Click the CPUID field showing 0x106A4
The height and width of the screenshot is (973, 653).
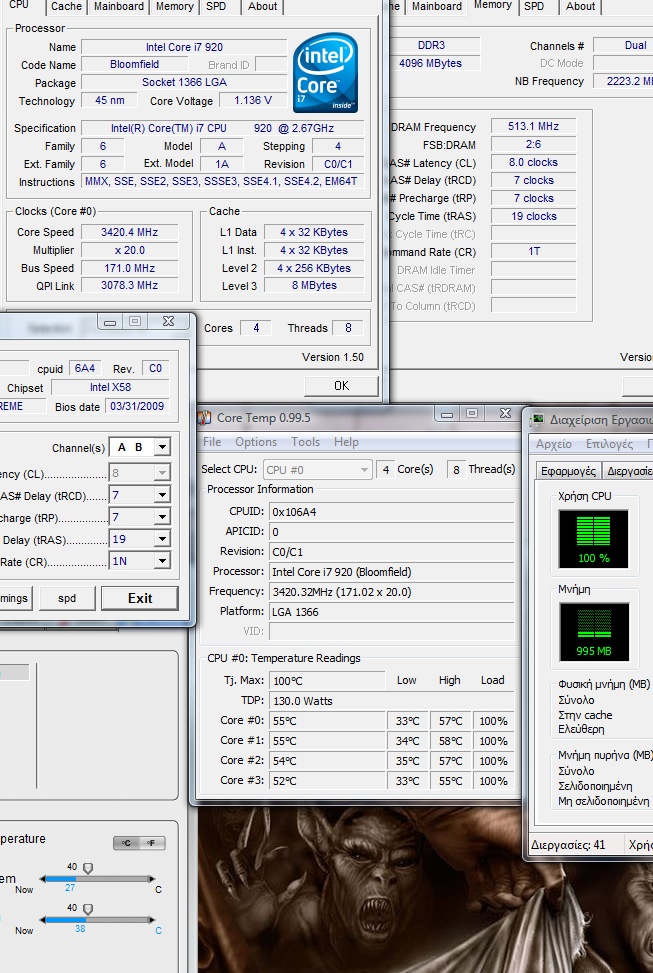392,512
